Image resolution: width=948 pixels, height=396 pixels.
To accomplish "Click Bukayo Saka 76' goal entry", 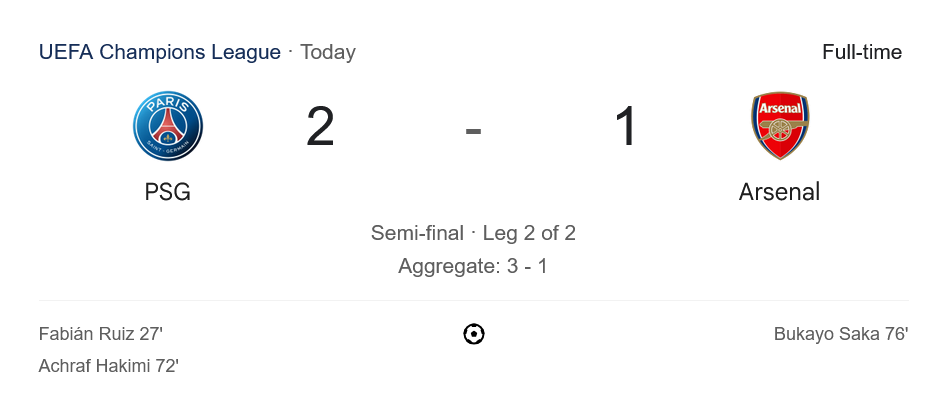I will point(841,334).
